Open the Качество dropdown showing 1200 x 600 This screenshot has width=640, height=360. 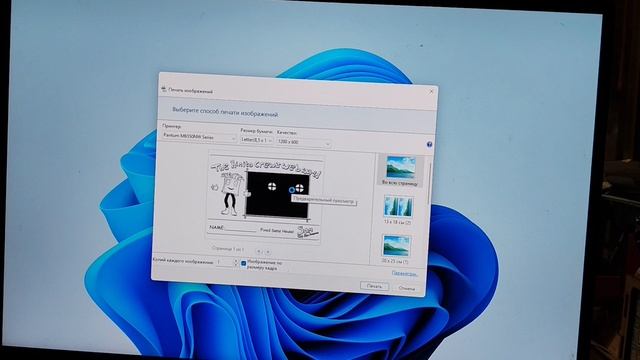click(x=303, y=142)
